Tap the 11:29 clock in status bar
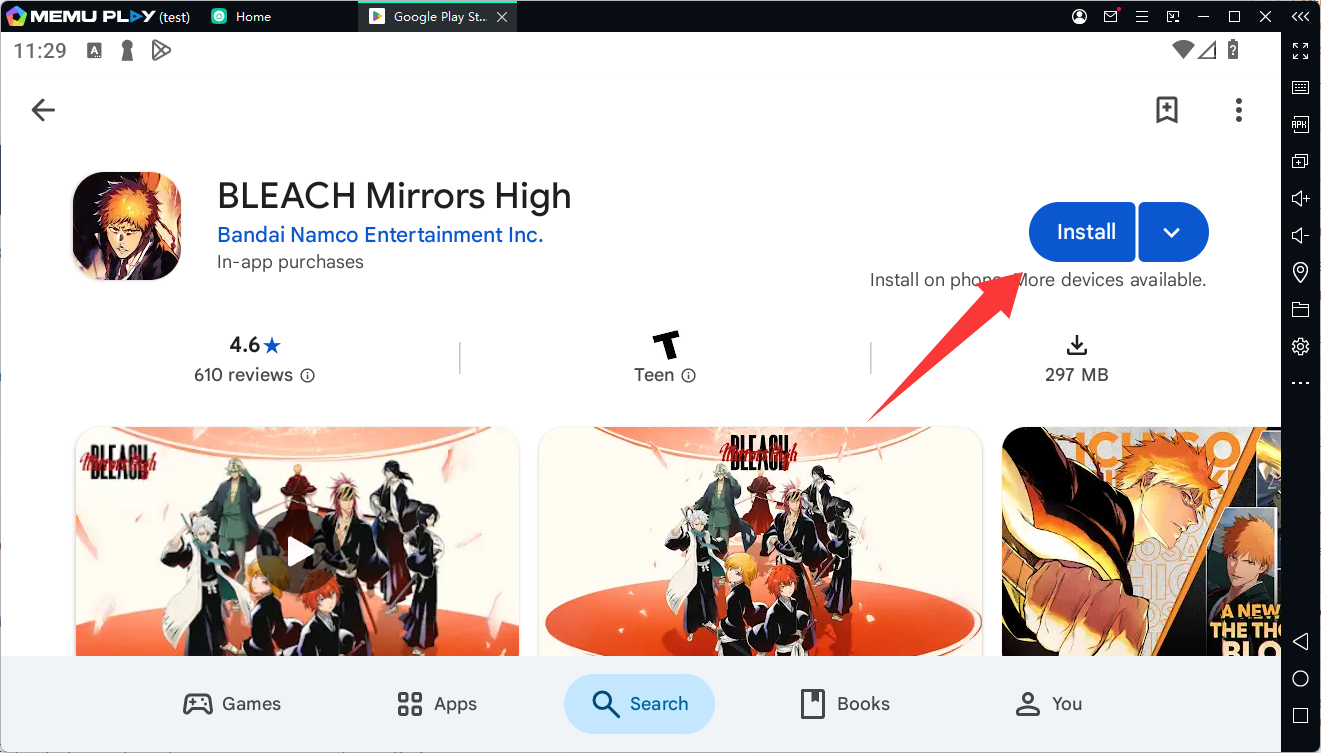The image size is (1321, 753). click(x=40, y=50)
